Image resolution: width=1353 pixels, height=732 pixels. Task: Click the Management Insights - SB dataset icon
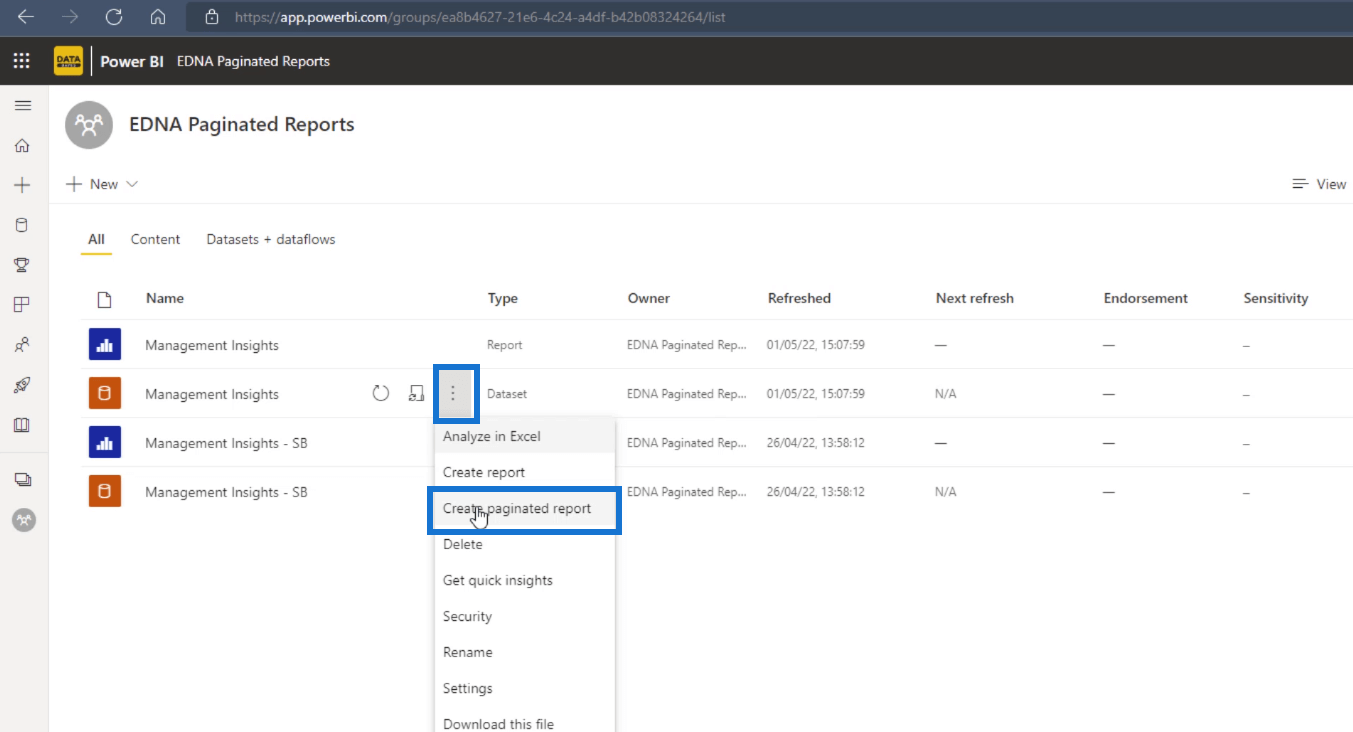[105, 492]
